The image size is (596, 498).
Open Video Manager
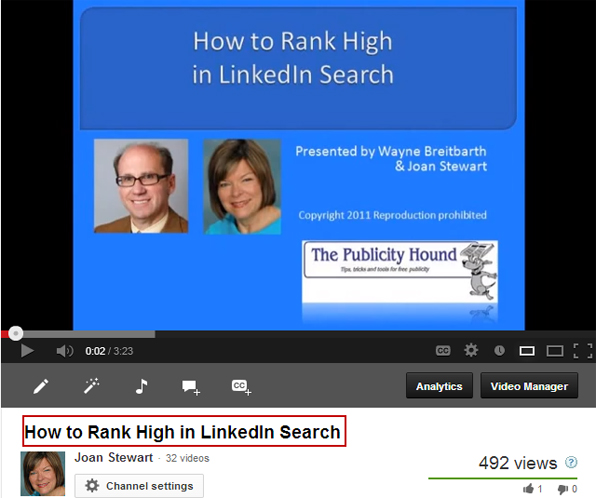(529, 385)
